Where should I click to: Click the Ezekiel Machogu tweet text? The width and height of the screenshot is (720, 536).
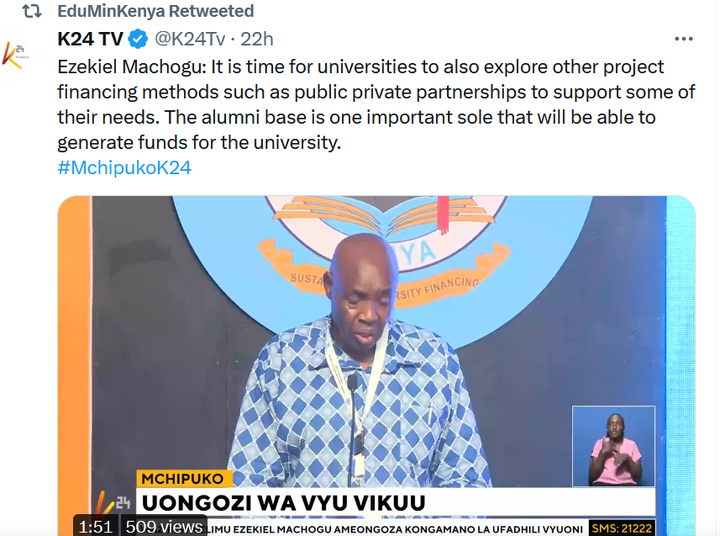tap(376, 105)
